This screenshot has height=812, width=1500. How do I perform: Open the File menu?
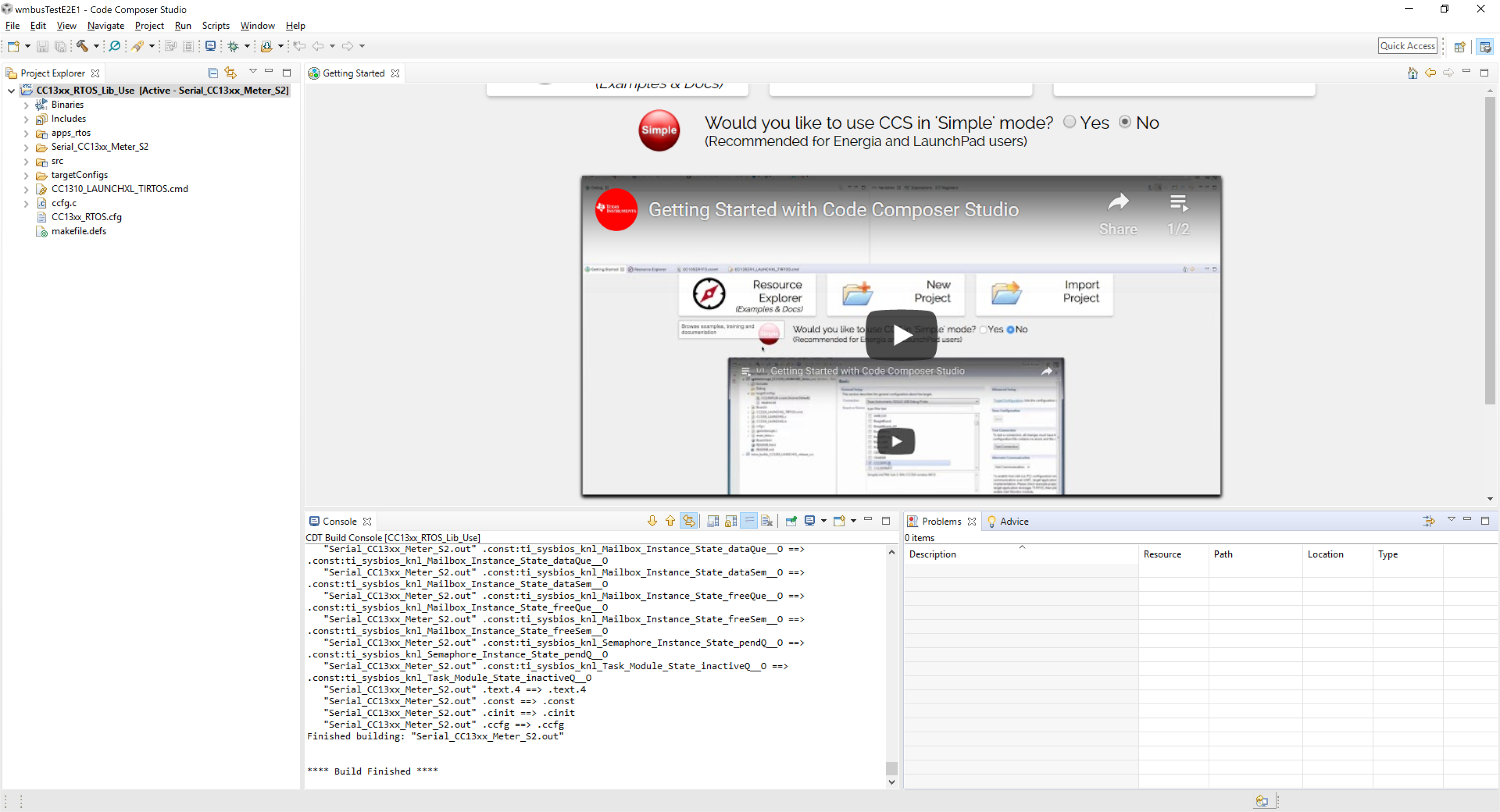click(12, 26)
